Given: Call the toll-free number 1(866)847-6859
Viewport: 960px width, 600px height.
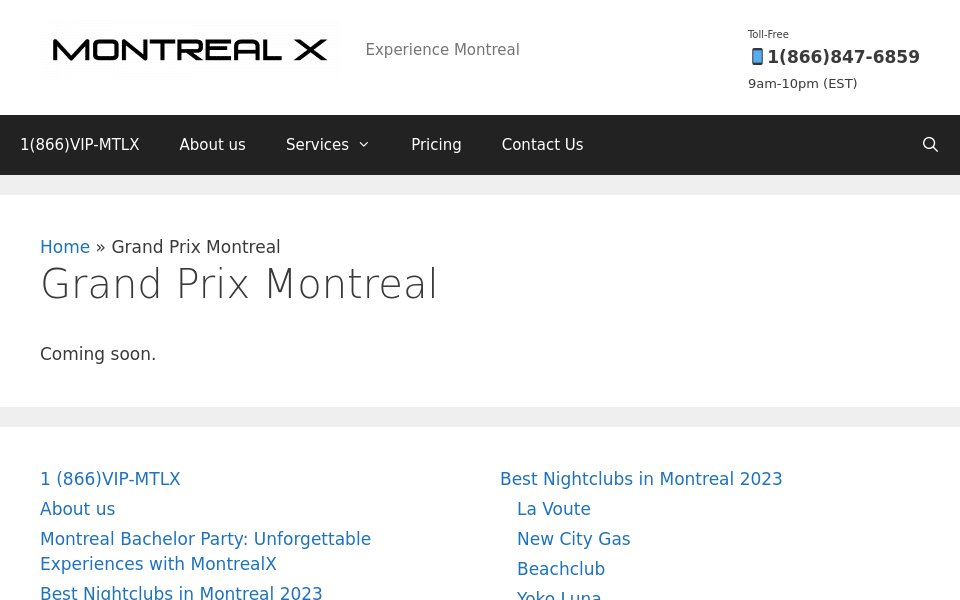Looking at the screenshot, I should tap(843, 57).
